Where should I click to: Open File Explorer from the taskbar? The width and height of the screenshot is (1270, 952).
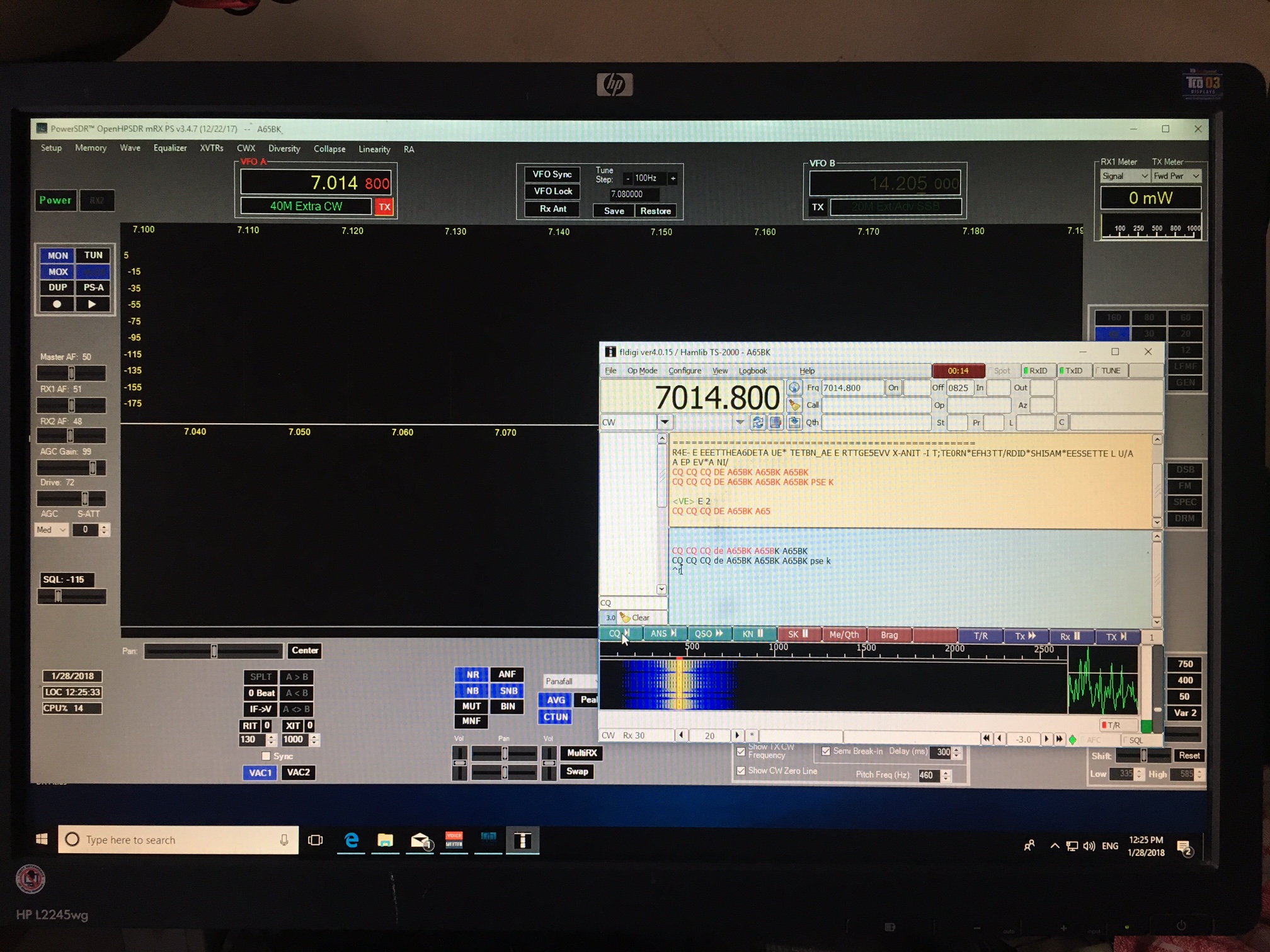(x=385, y=841)
